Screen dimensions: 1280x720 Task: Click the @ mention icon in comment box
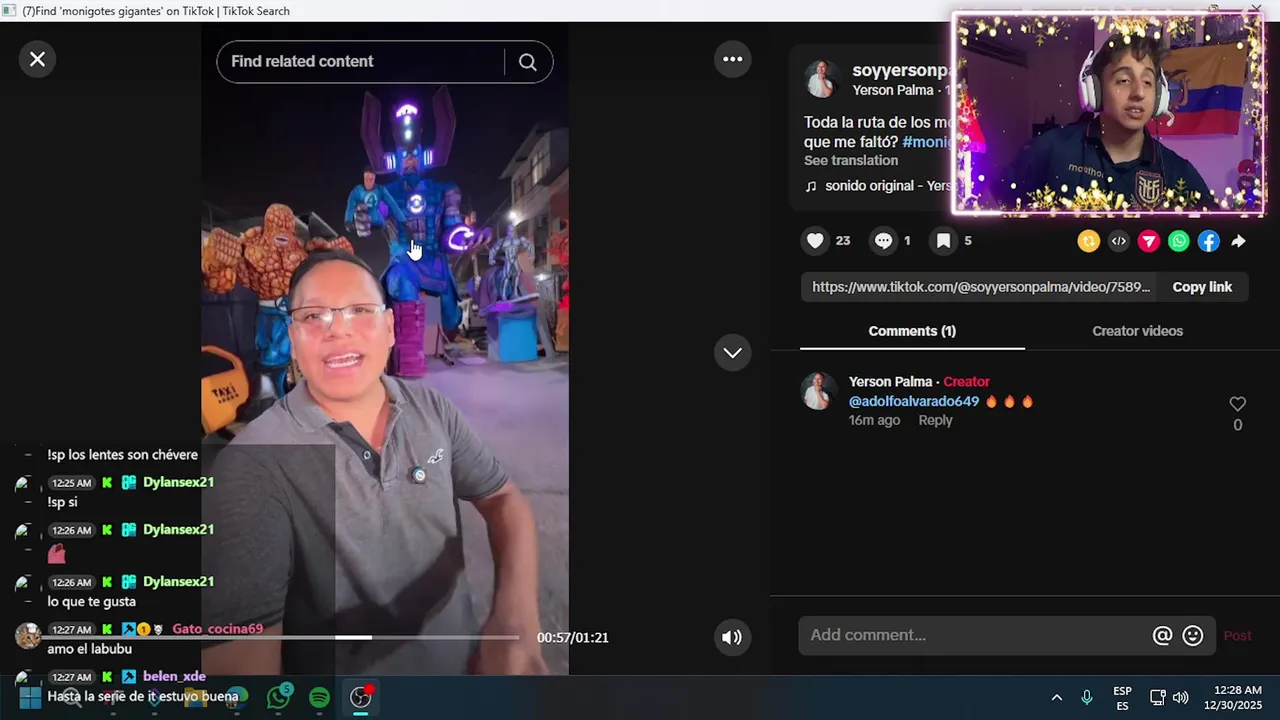click(1162, 635)
